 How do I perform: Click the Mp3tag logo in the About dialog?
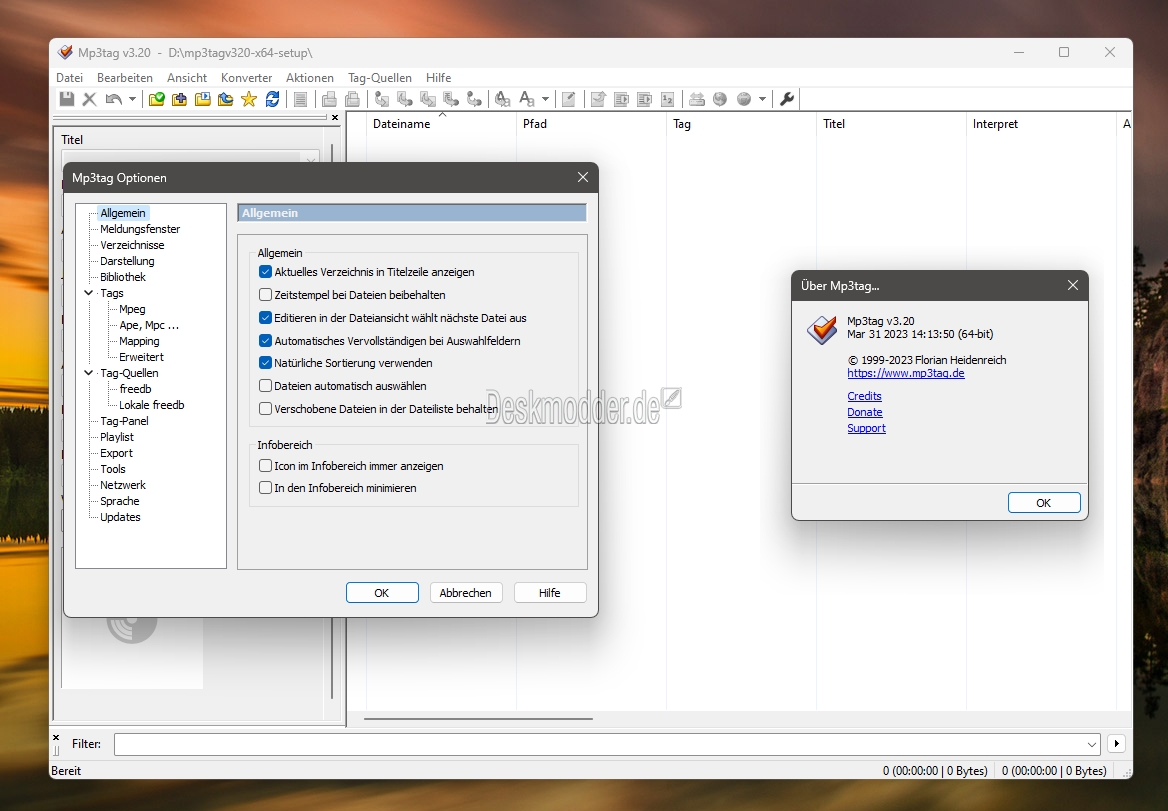tap(822, 329)
